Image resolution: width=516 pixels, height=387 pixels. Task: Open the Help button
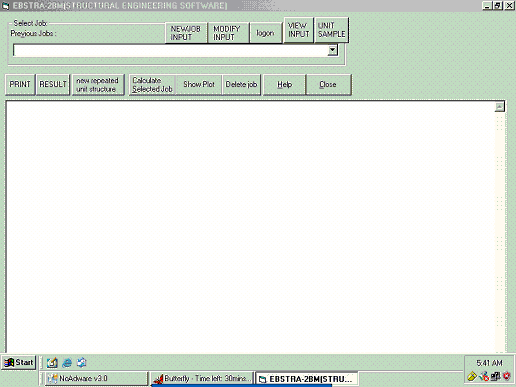tap(284, 85)
